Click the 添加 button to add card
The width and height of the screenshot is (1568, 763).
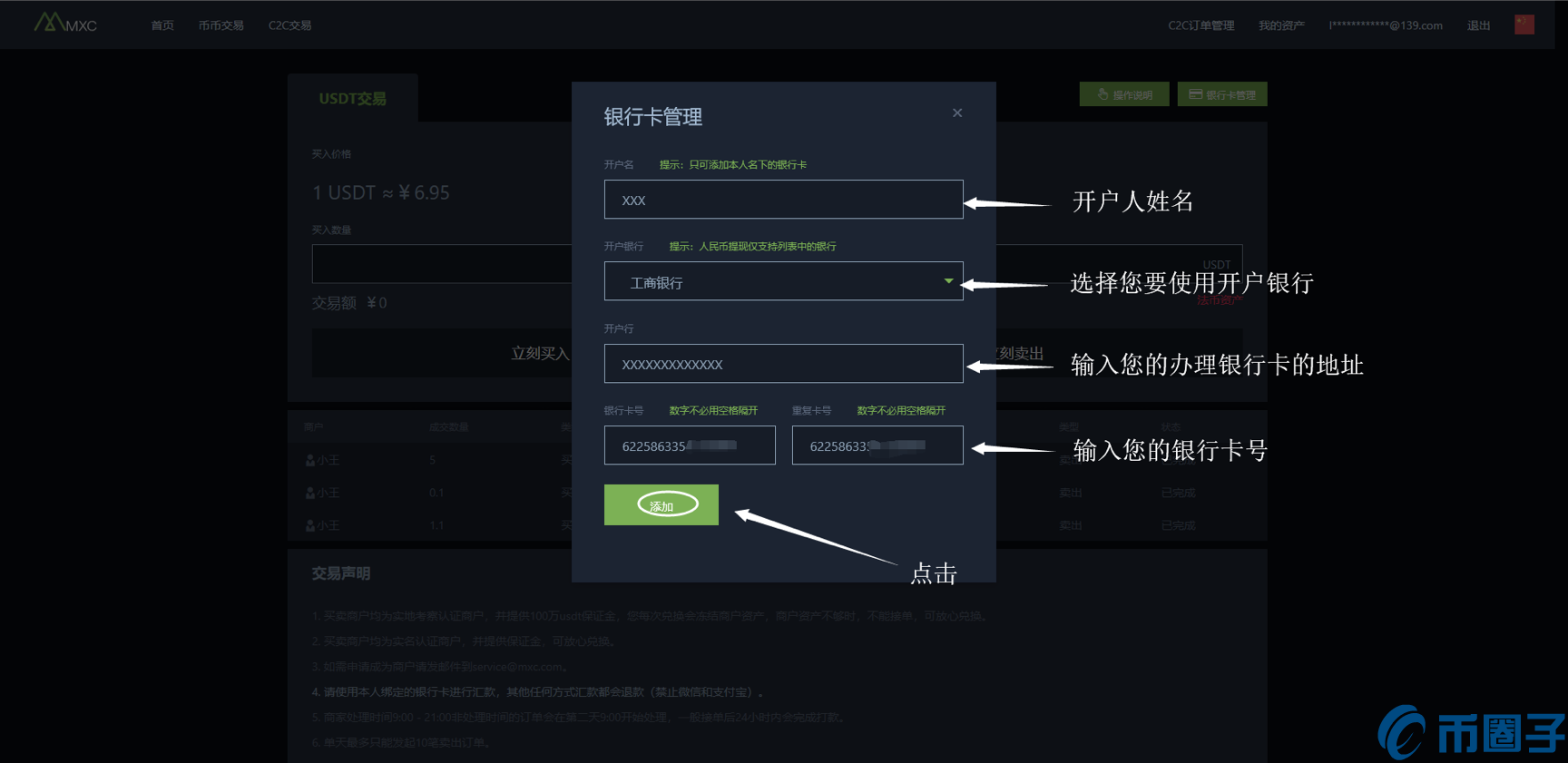[661, 505]
